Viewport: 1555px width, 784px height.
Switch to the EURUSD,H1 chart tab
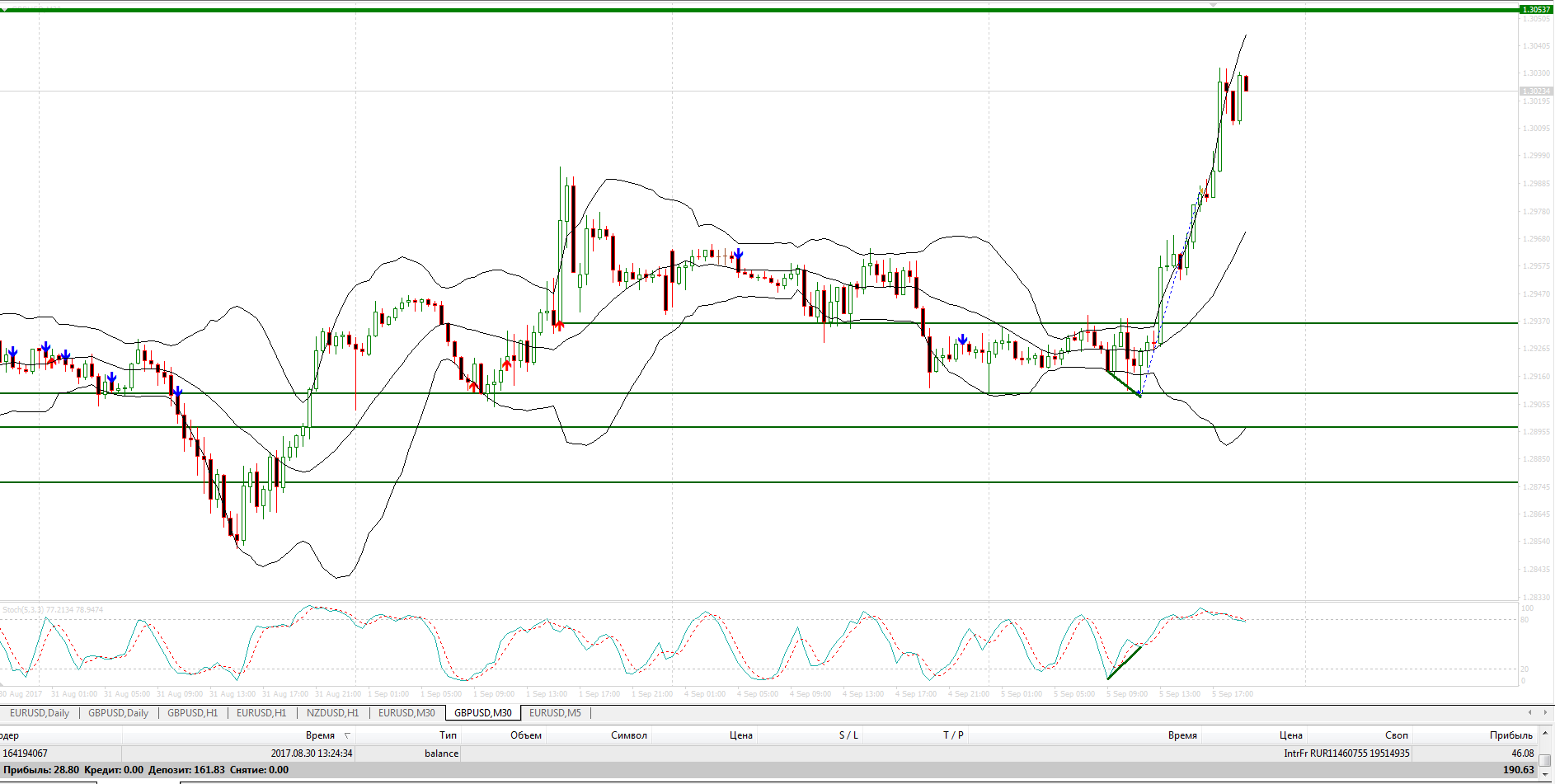click(x=261, y=713)
